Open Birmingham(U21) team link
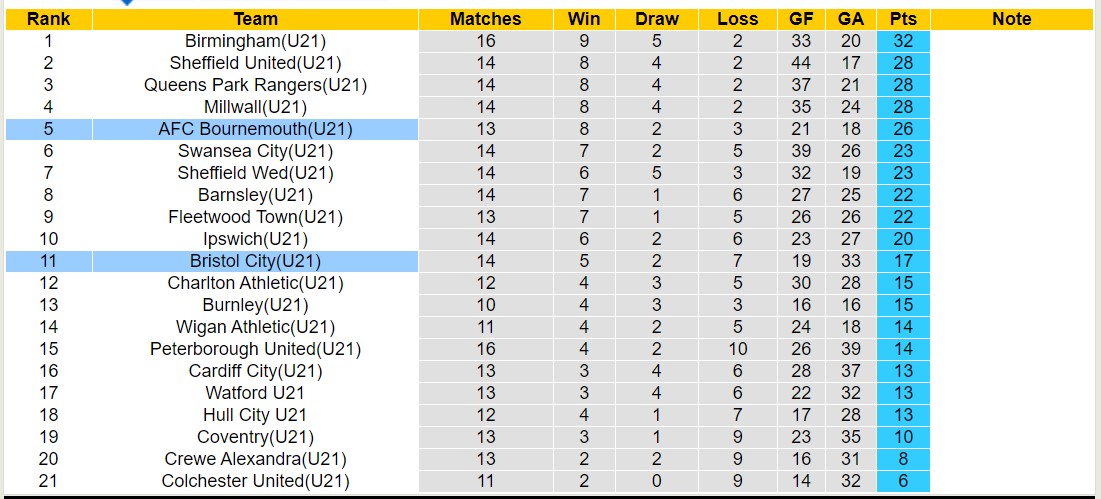Image resolution: width=1101 pixels, height=499 pixels. pyautogui.click(x=255, y=41)
